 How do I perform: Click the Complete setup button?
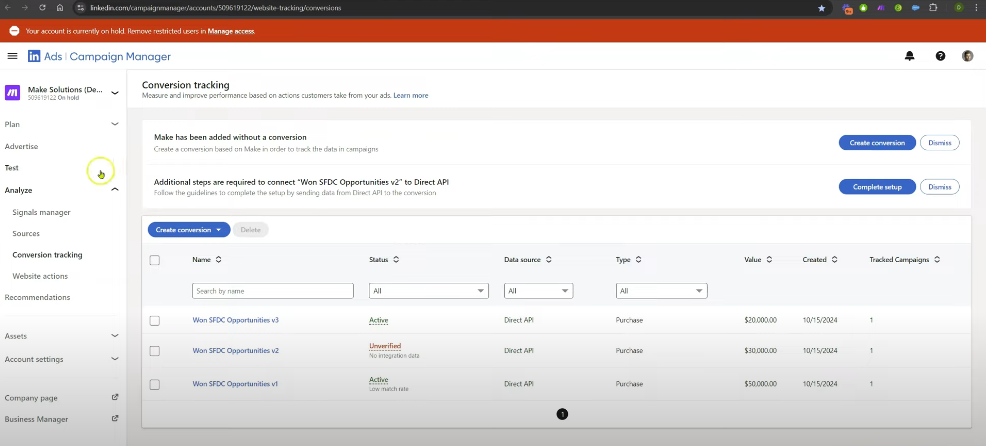click(877, 187)
